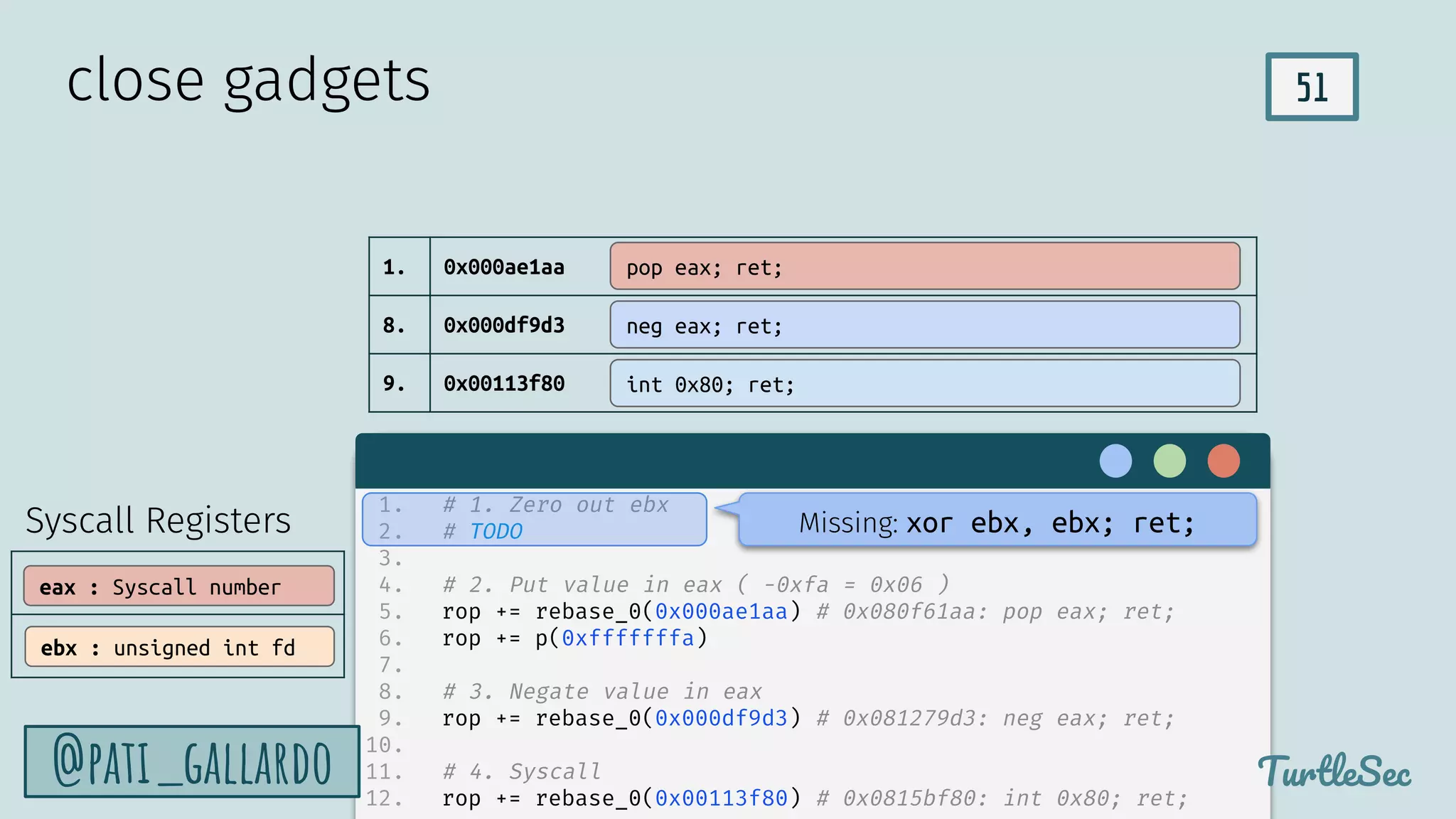The image size is (1456, 819).
Task: Click the 'close gadgets' slide title
Action: [248, 80]
